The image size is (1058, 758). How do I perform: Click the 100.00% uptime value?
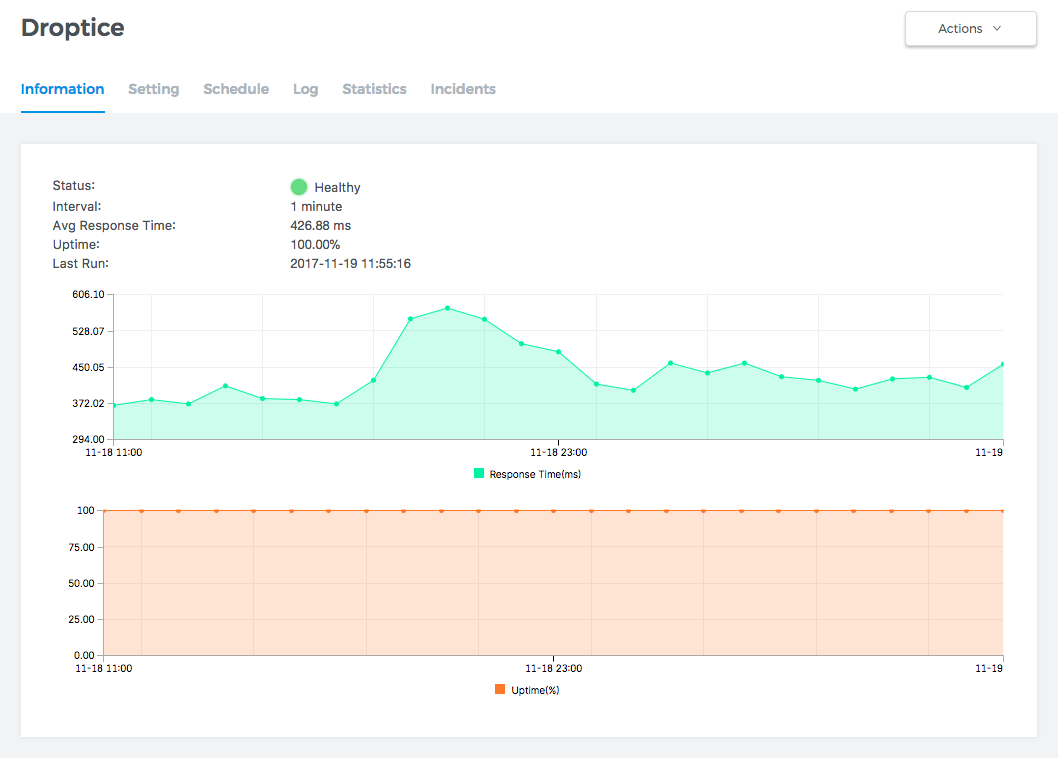coord(315,245)
